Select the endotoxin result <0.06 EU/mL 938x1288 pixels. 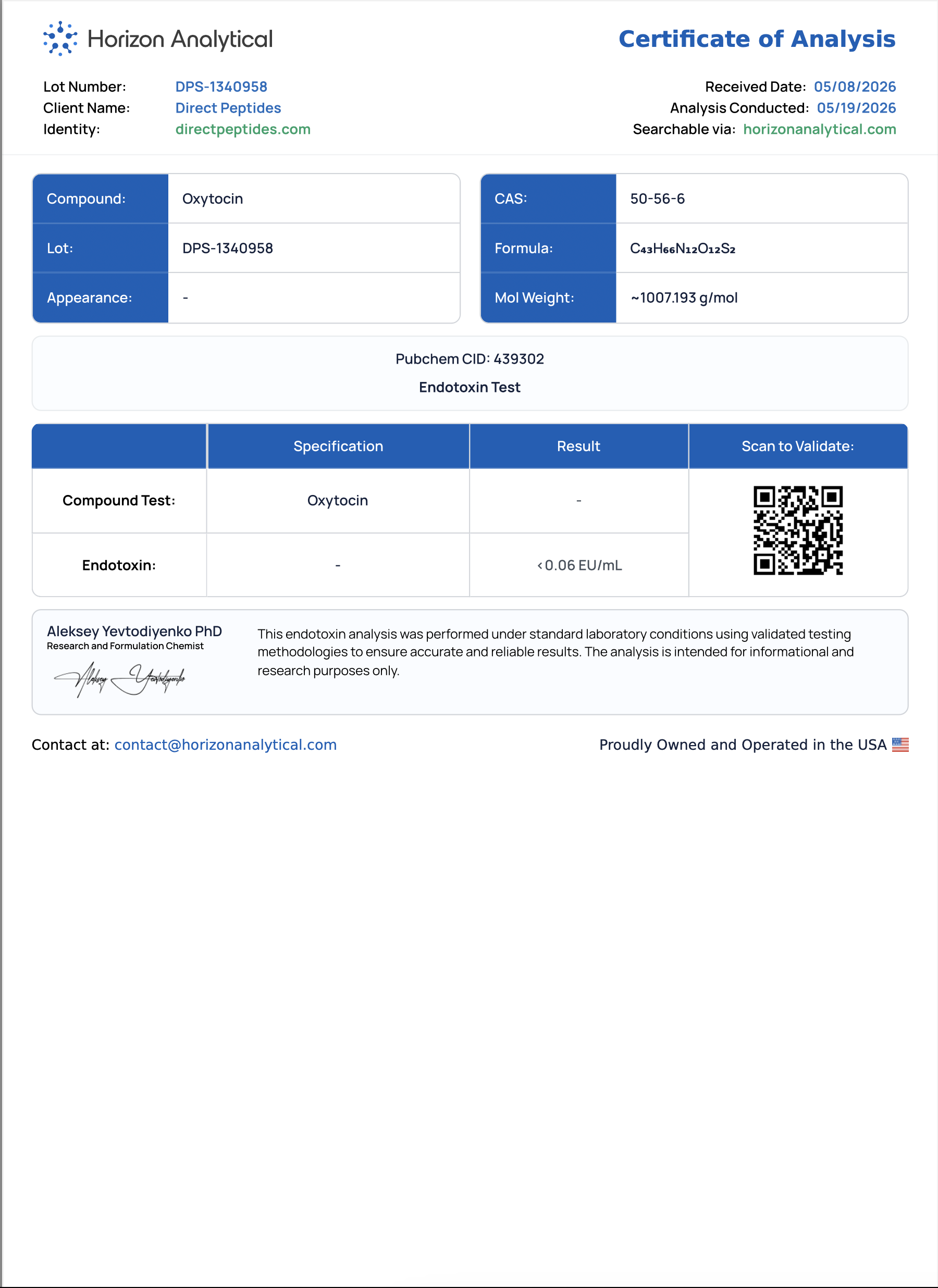(x=579, y=566)
